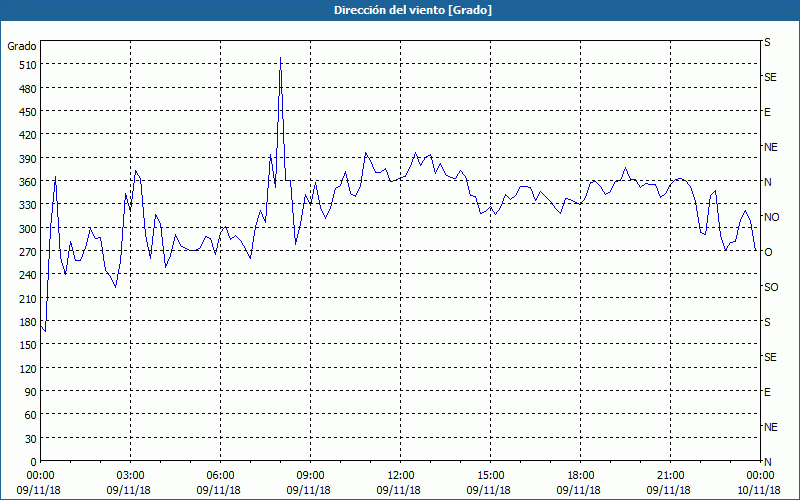
Task: Select the 450 label on the y-axis
Action: [27, 112]
